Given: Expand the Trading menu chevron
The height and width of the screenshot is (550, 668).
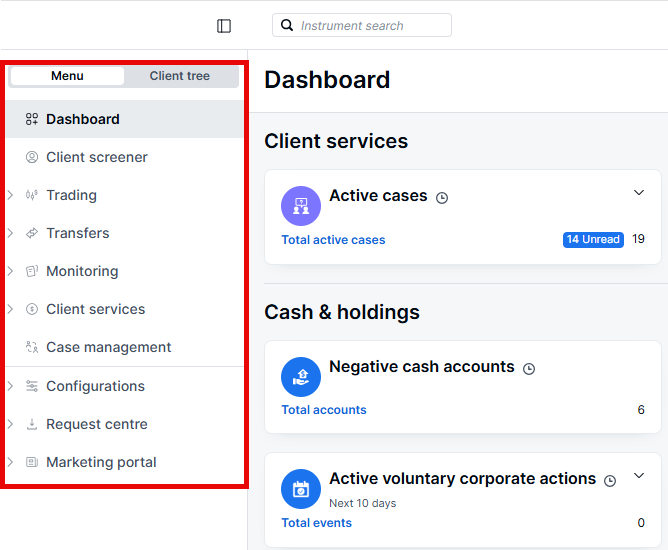Looking at the screenshot, I should click(x=10, y=195).
